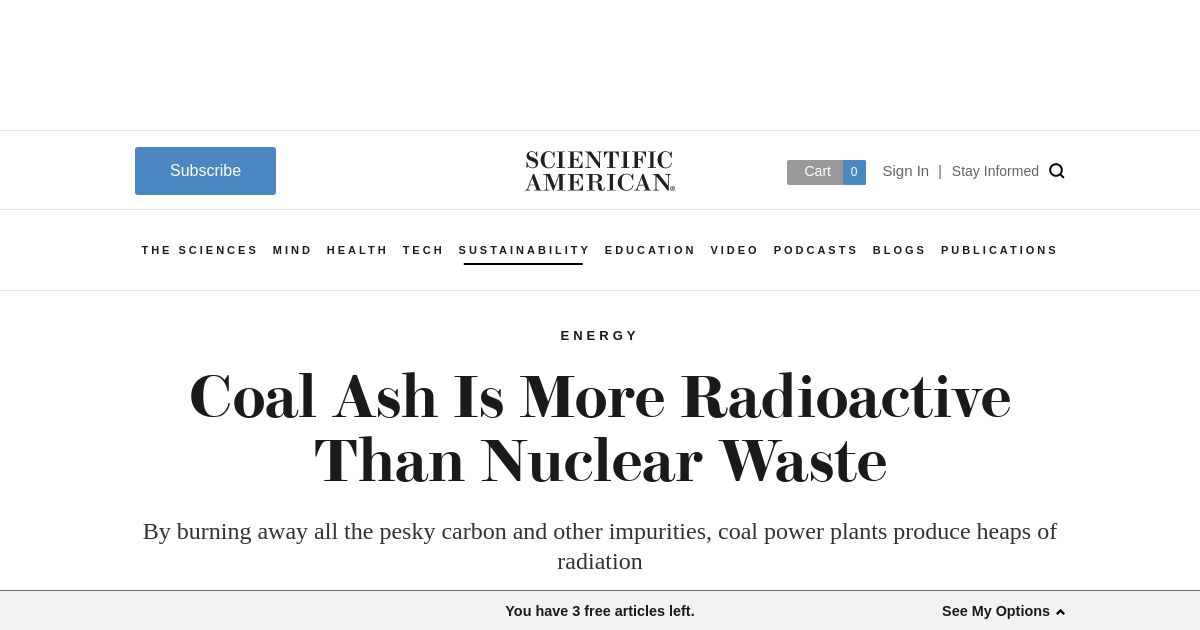Click the Sign In link
1200x630 pixels.
coord(905,171)
